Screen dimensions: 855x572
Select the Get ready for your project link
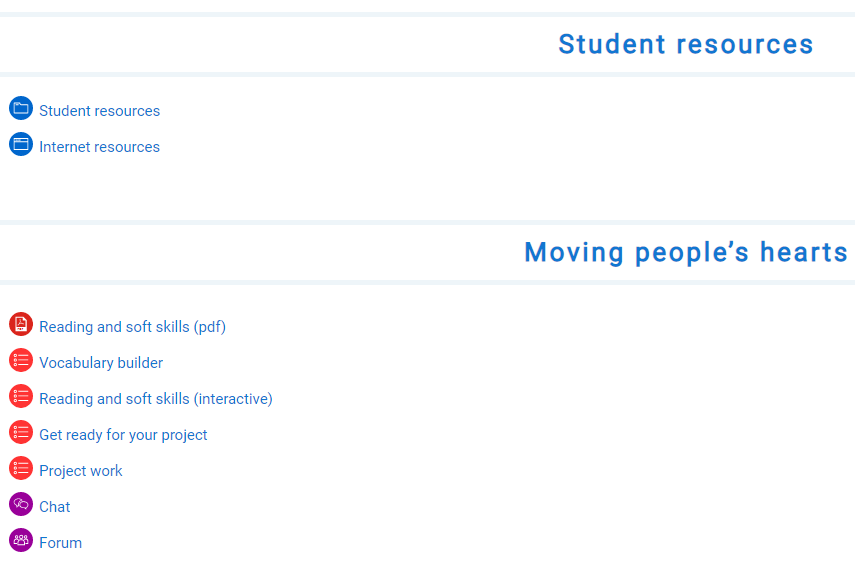[123, 435]
